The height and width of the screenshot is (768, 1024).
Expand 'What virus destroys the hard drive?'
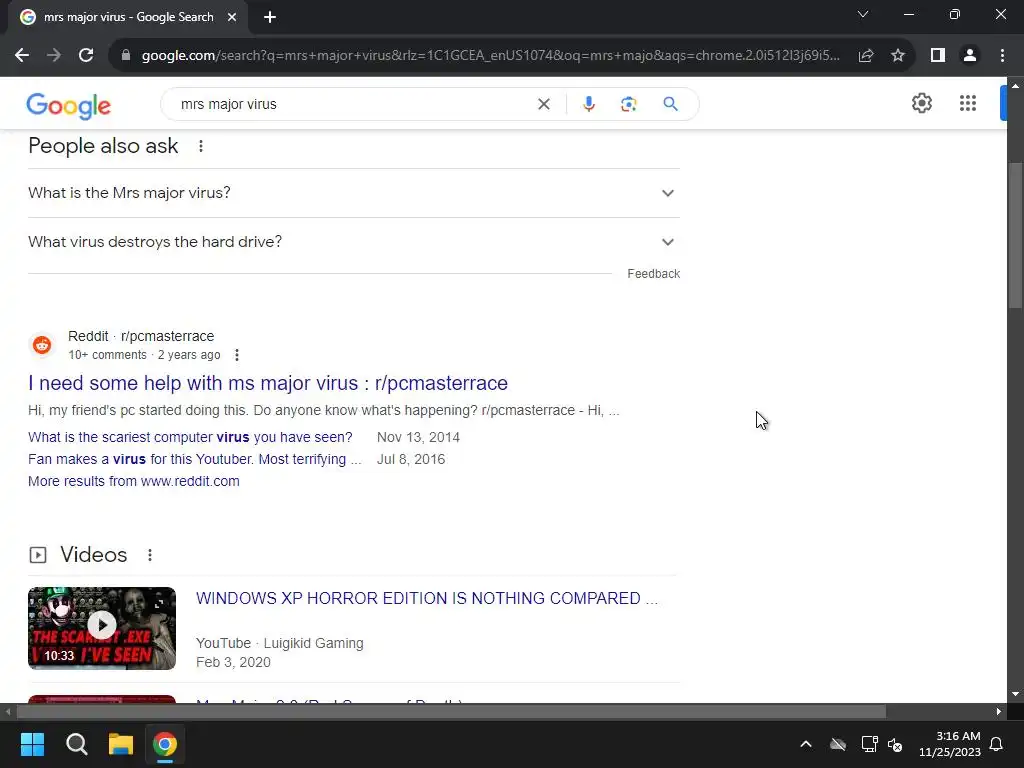click(354, 242)
